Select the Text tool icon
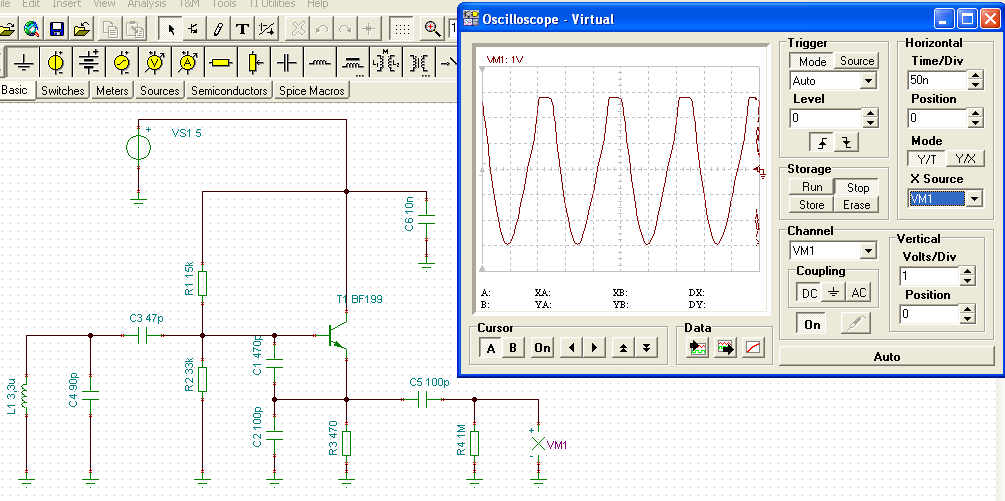1005x501 pixels. click(242, 29)
